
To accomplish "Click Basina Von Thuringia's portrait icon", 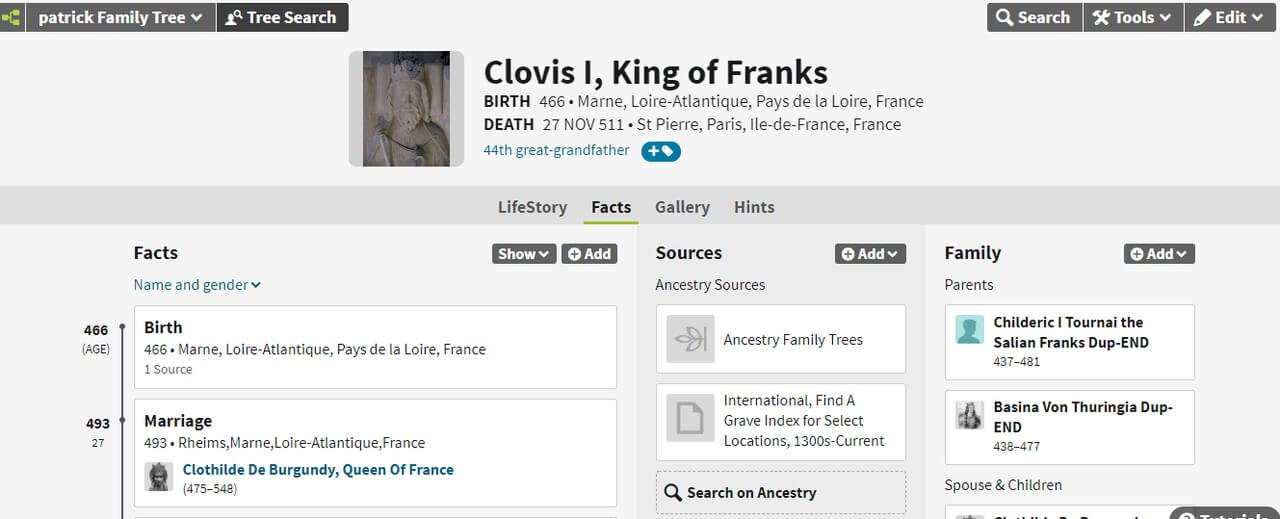I will point(969,415).
